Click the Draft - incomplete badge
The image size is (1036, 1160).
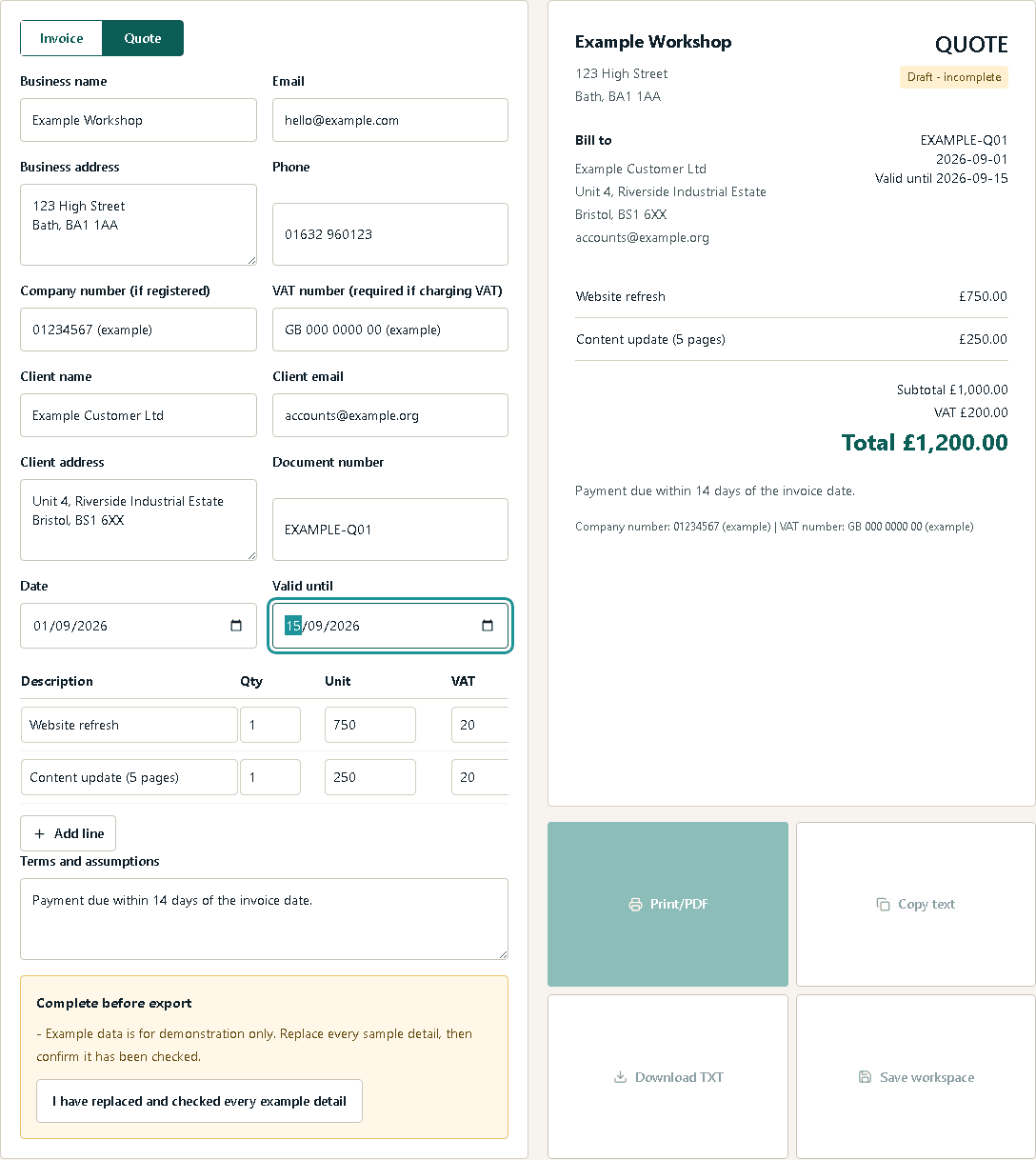tap(953, 77)
